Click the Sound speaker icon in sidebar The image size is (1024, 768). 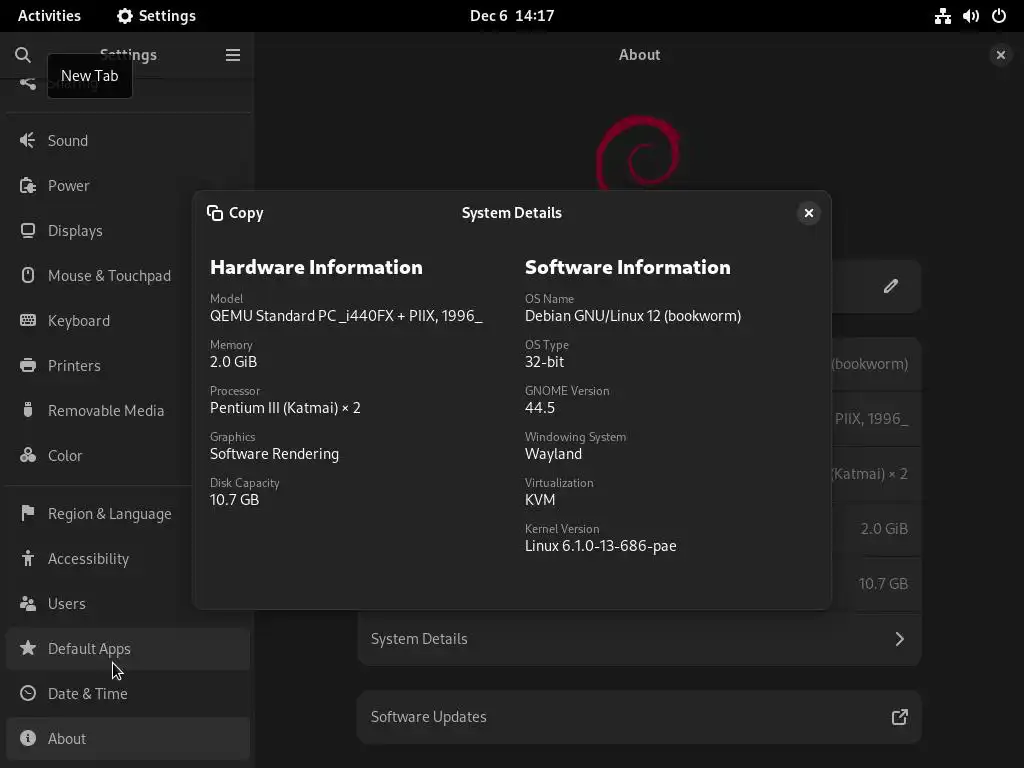27,140
